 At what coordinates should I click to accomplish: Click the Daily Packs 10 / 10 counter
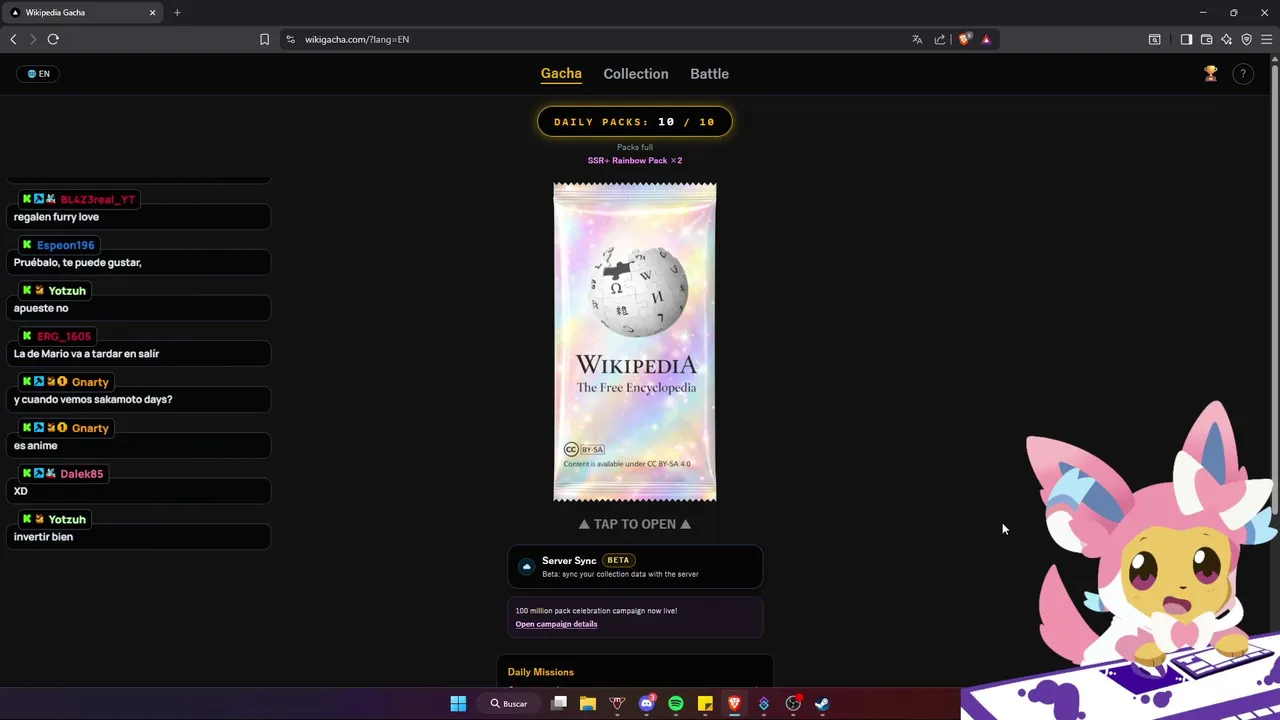[635, 122]
